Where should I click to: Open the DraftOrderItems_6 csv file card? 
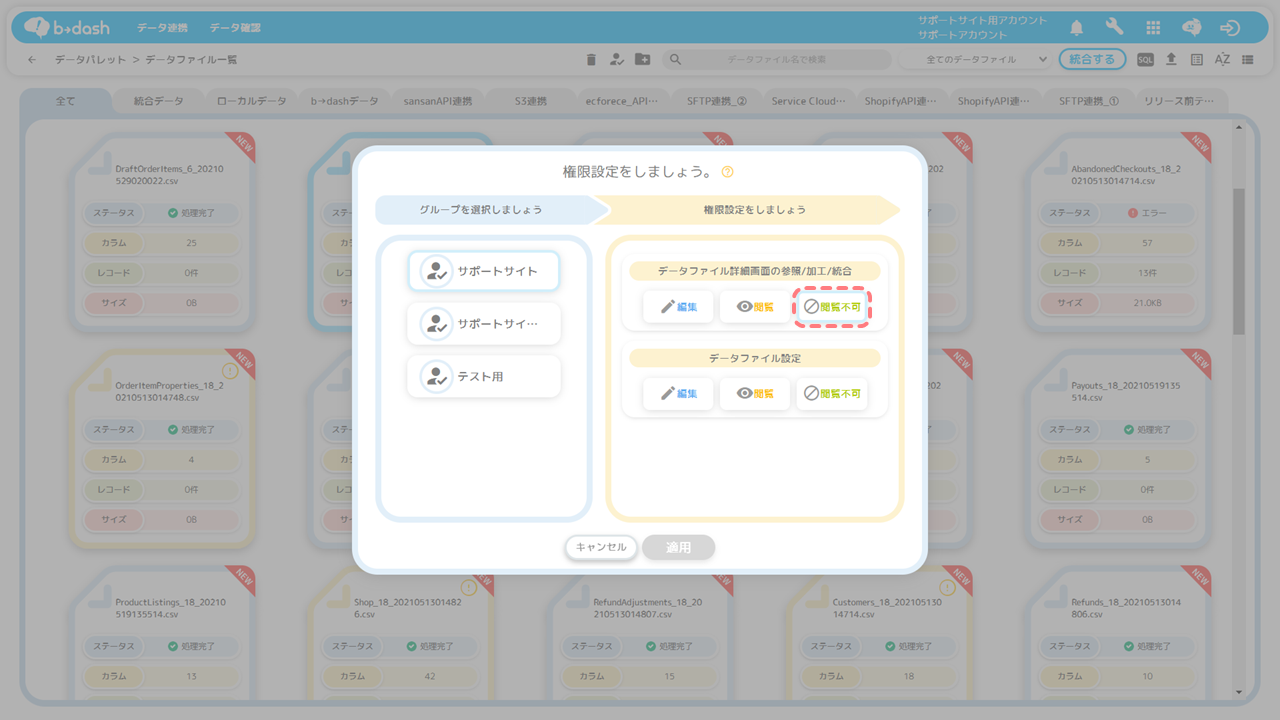pos(161,232)
